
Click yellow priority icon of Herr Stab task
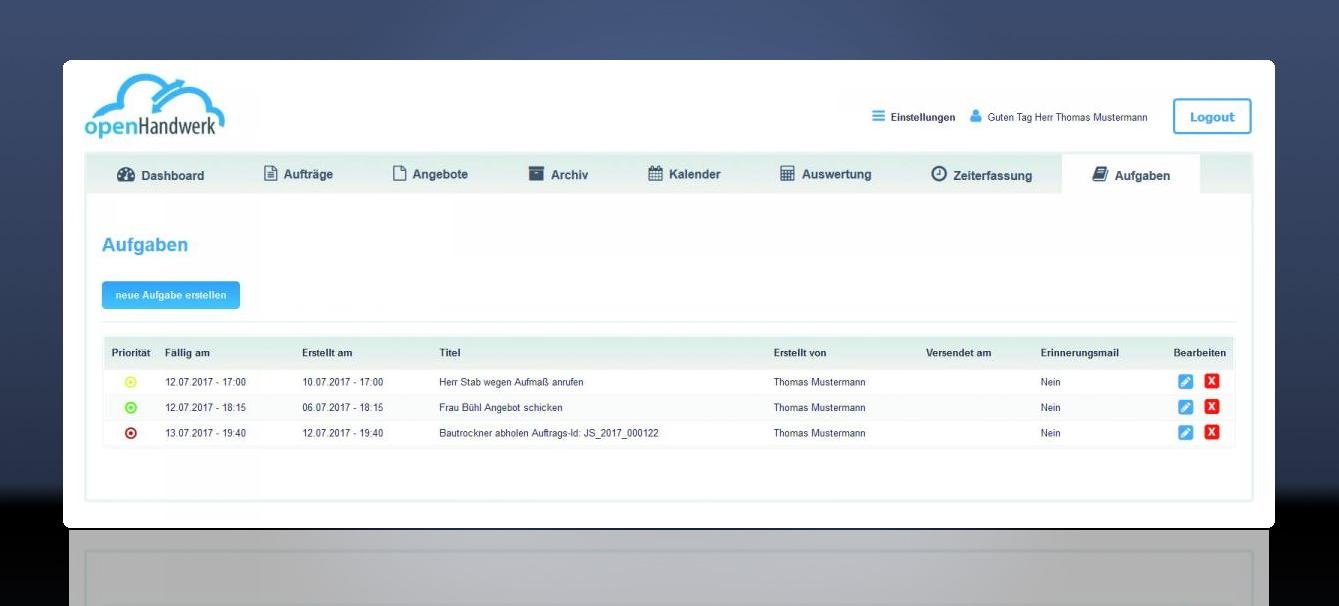tap(131, 382)
